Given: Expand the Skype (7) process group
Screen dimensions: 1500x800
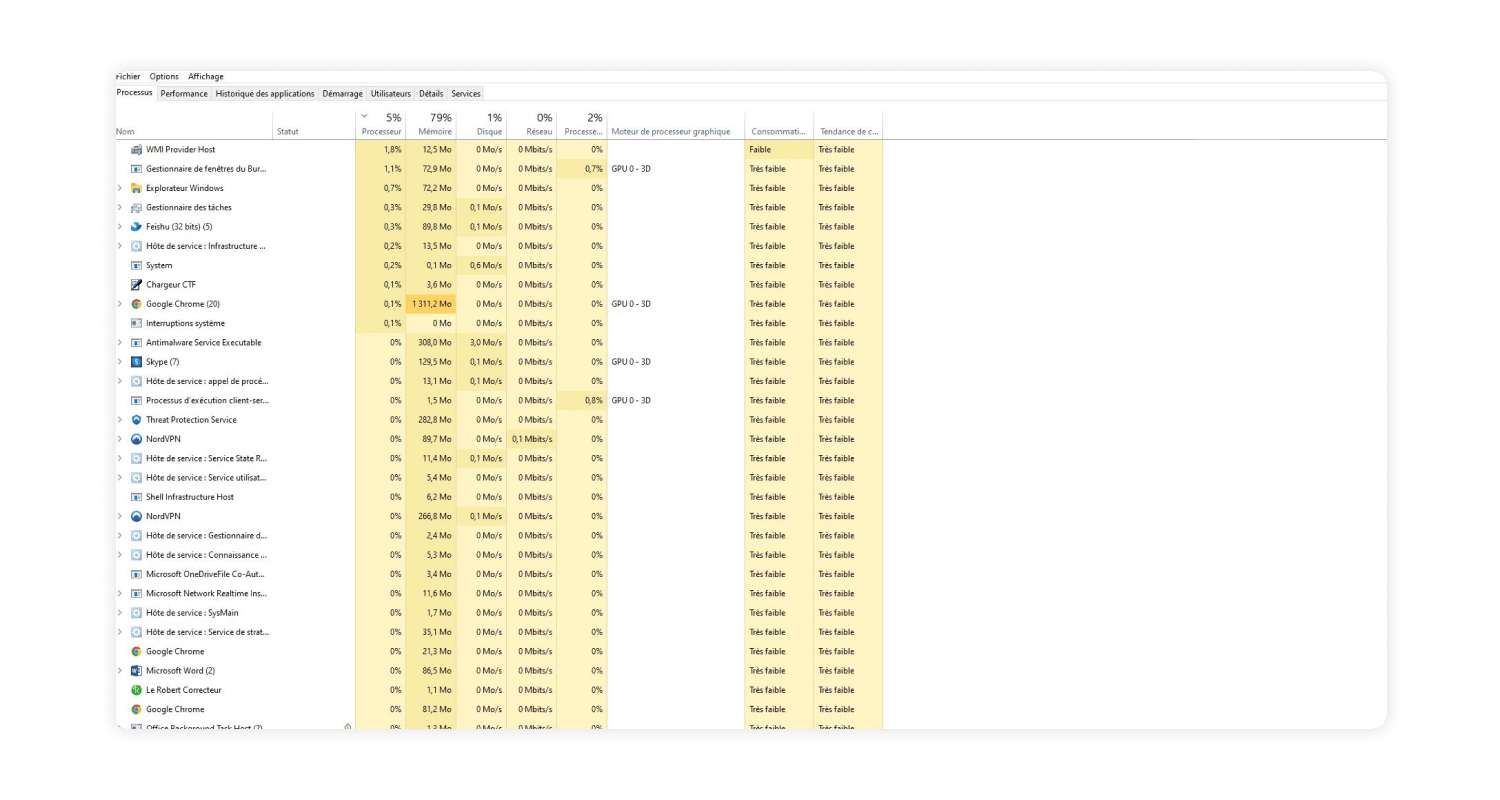Looking at the screenshot, I should (x=120, y=362).
